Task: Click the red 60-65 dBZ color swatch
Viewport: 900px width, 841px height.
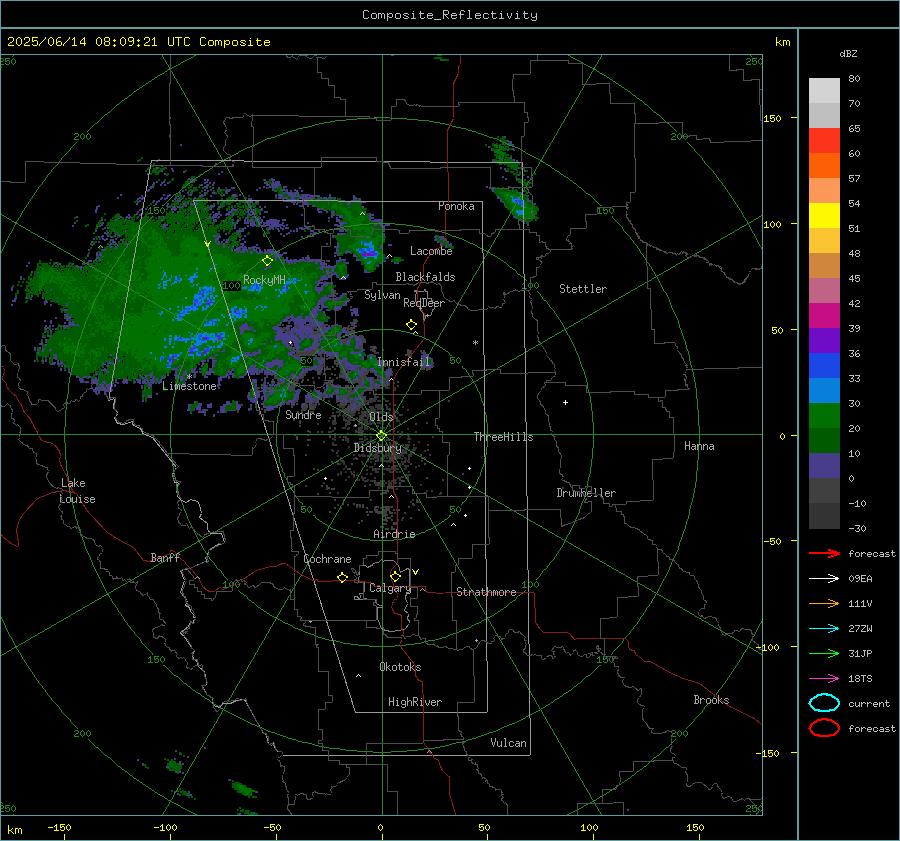Action: pyautogui.click(x=824, y=141)
